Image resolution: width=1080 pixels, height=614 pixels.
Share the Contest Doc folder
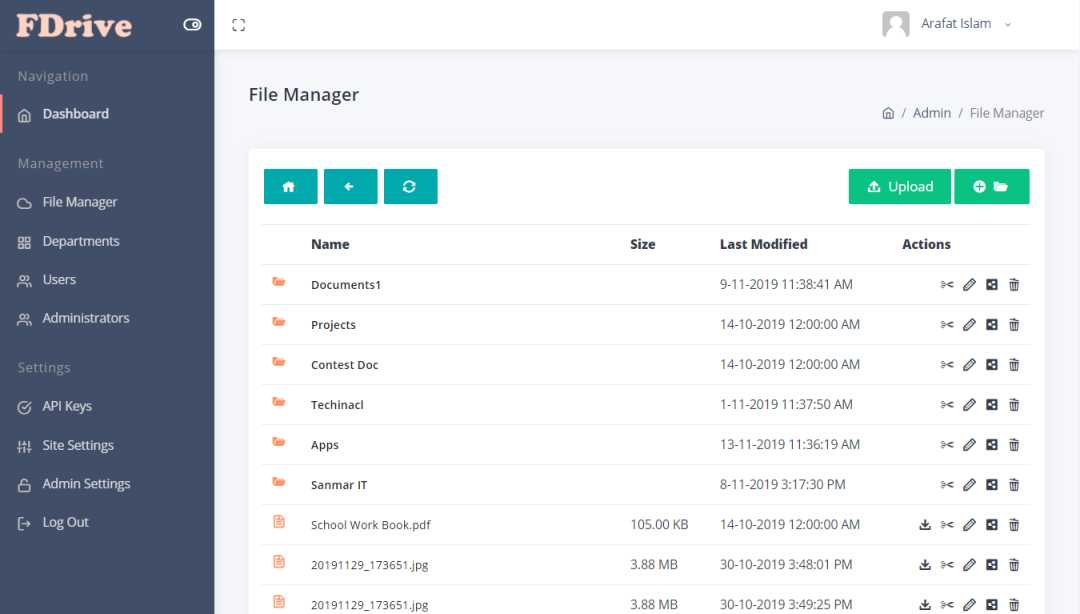[x=991, y=365]
